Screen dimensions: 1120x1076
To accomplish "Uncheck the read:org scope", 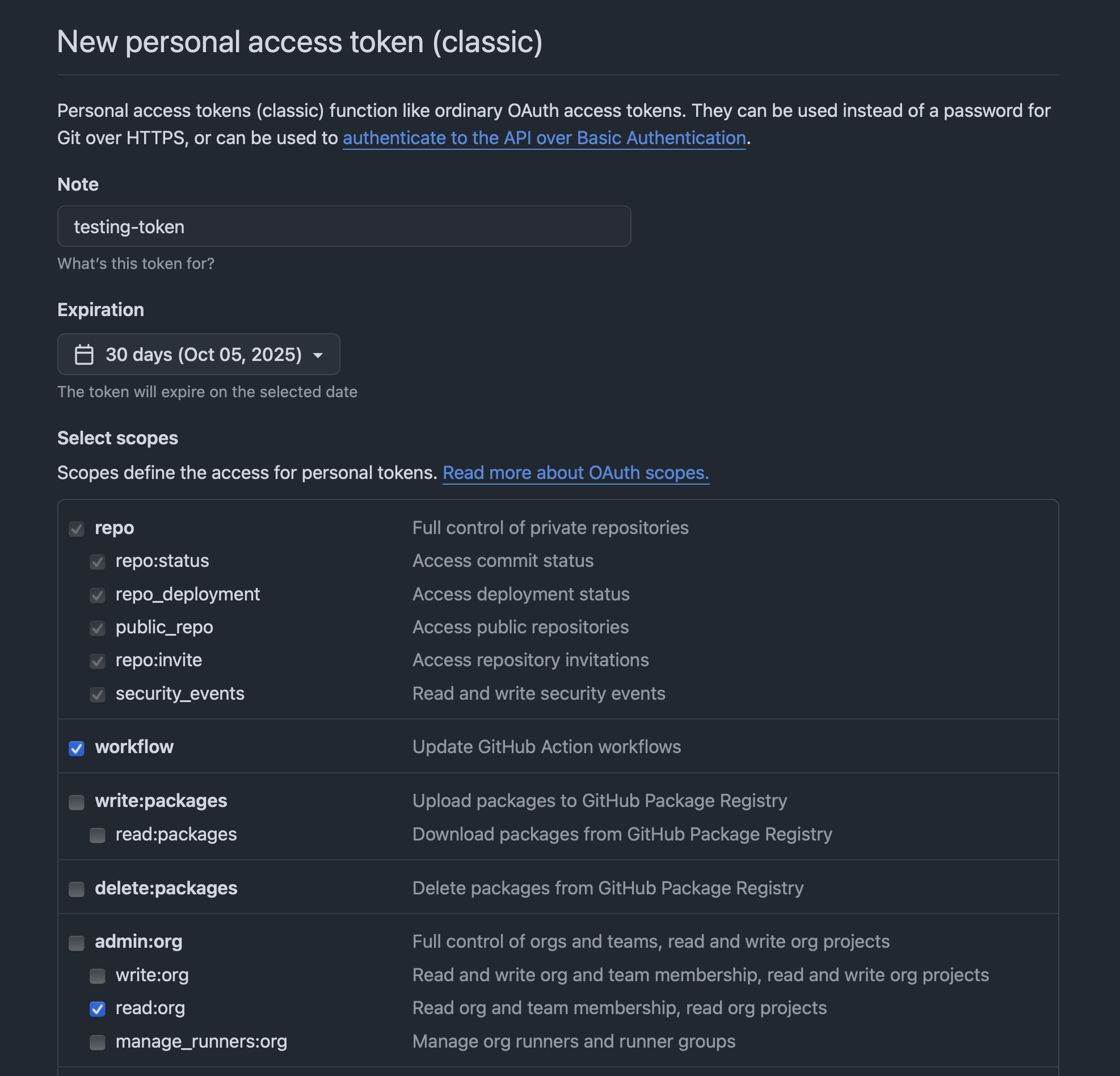I will [x=97, y=1009].
